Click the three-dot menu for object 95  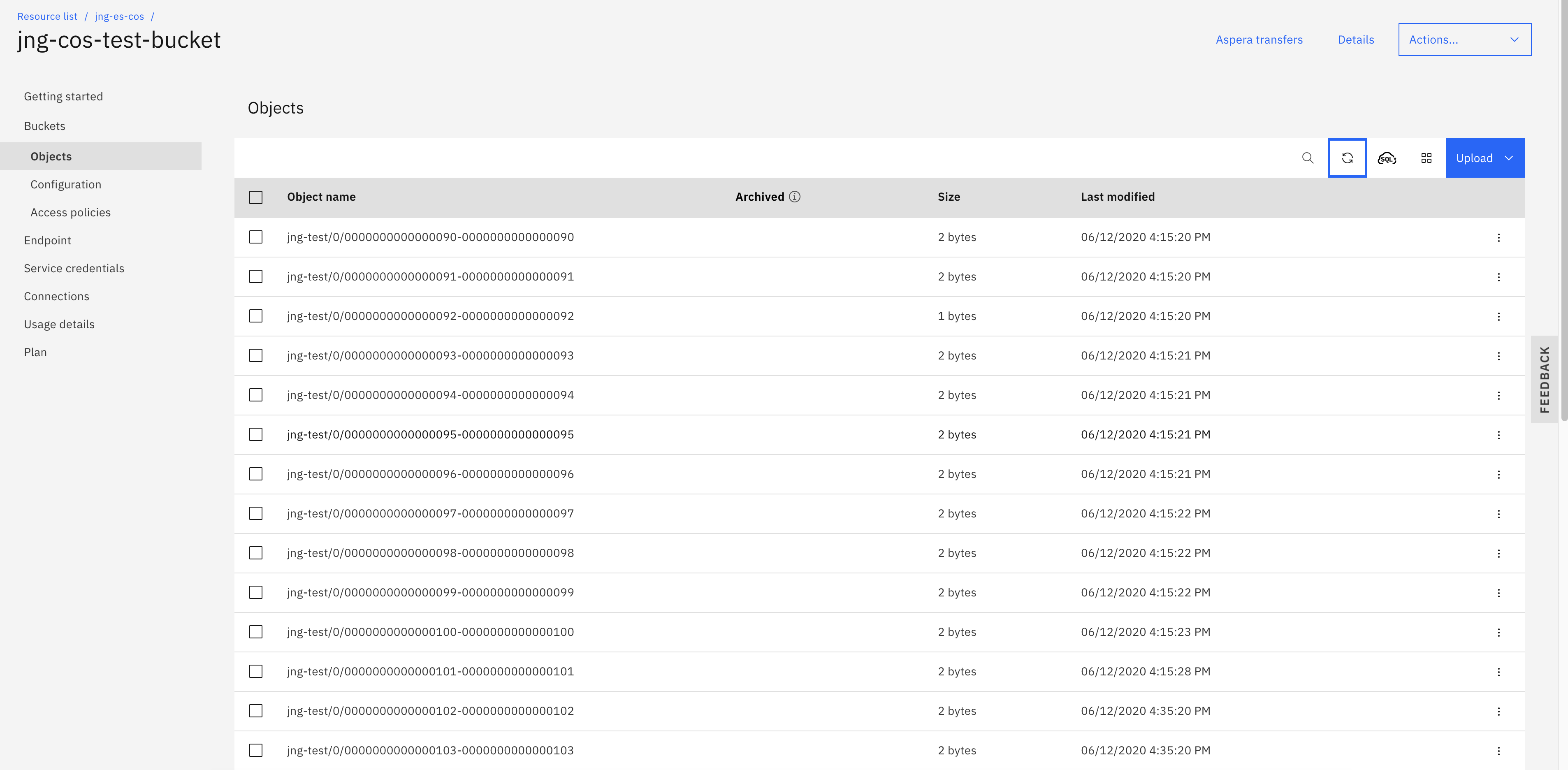[x=1499, y=434]
